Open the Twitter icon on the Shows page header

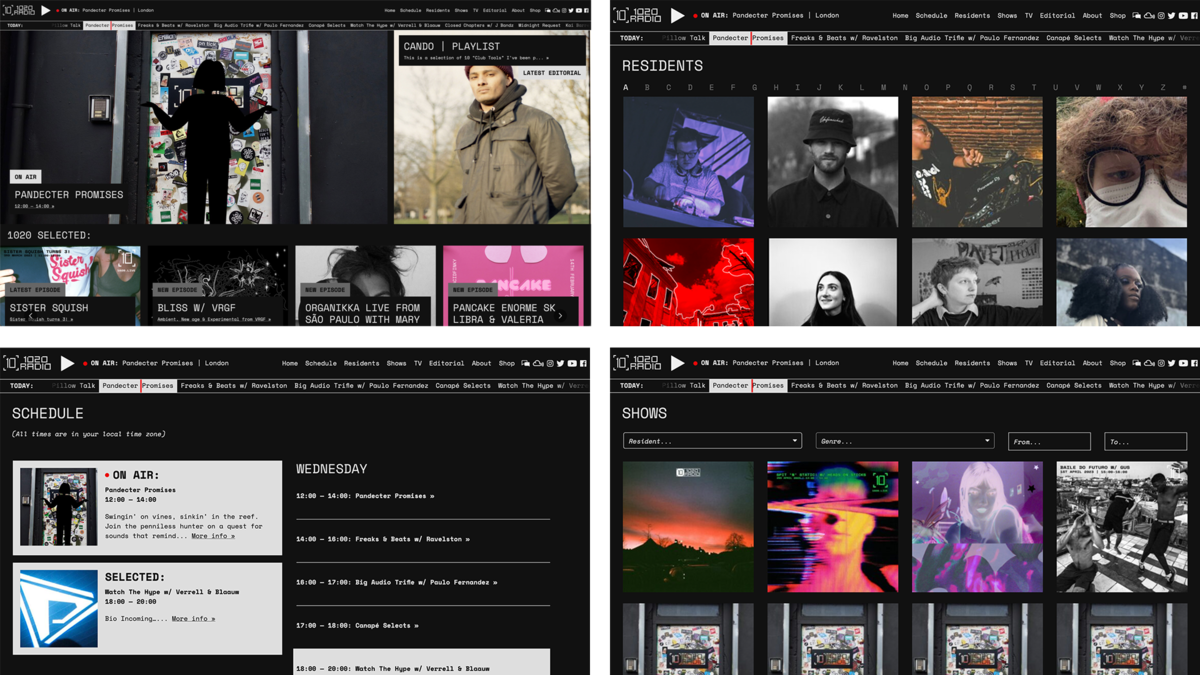pos(1171,363)
